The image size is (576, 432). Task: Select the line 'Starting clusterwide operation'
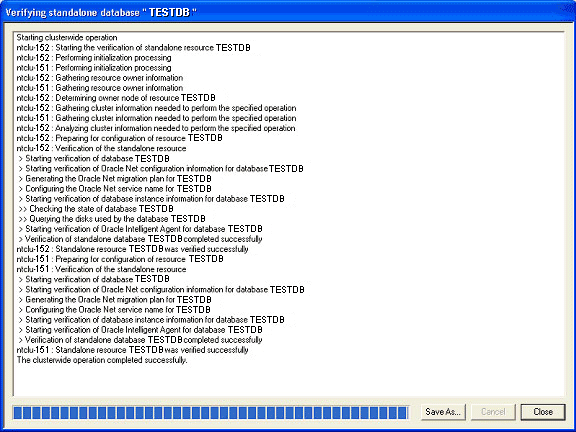pyautogui.click(x=67, y=37)
